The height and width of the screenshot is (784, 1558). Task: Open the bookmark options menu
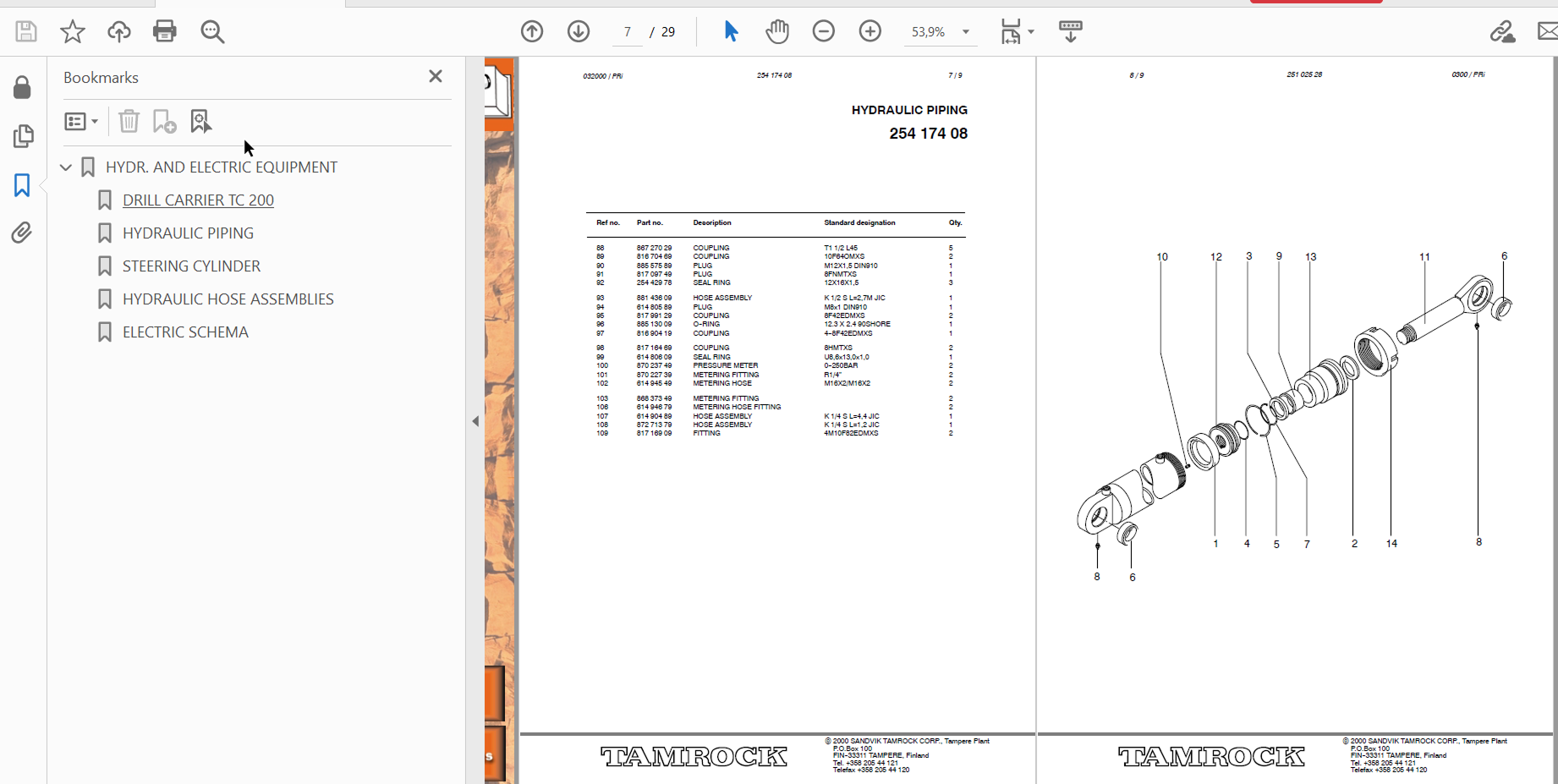(81, 122)
